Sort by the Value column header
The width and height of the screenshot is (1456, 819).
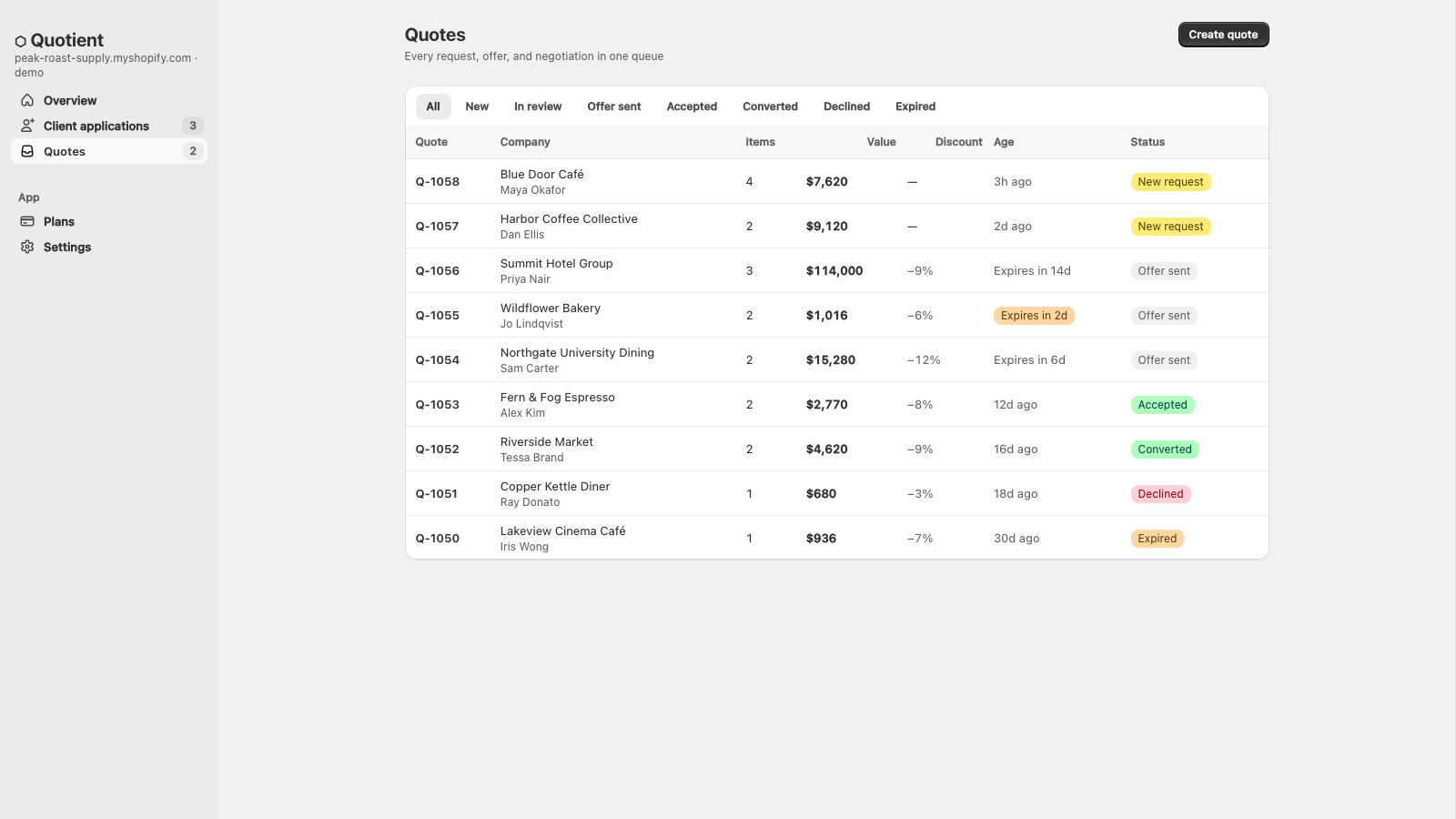click(x=881, y=142)
